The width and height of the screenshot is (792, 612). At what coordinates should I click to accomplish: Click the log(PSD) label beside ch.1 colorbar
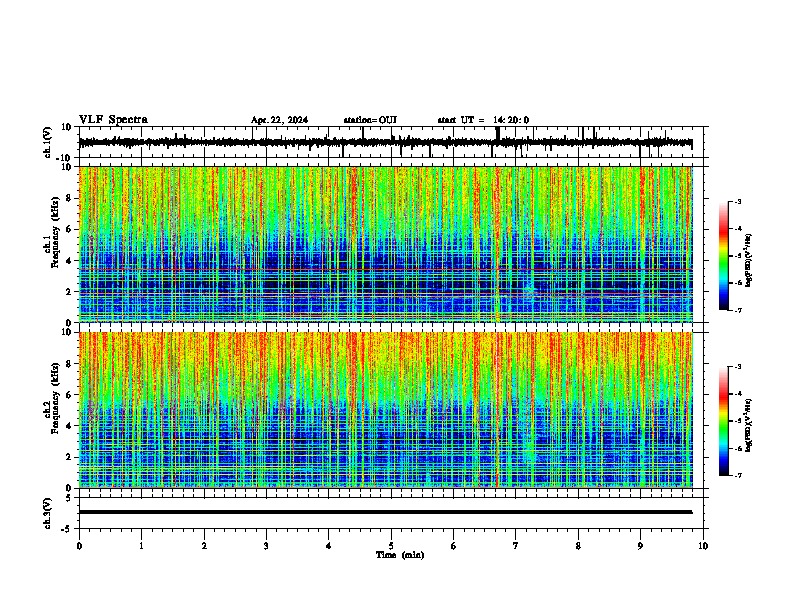tap(748, 261)
